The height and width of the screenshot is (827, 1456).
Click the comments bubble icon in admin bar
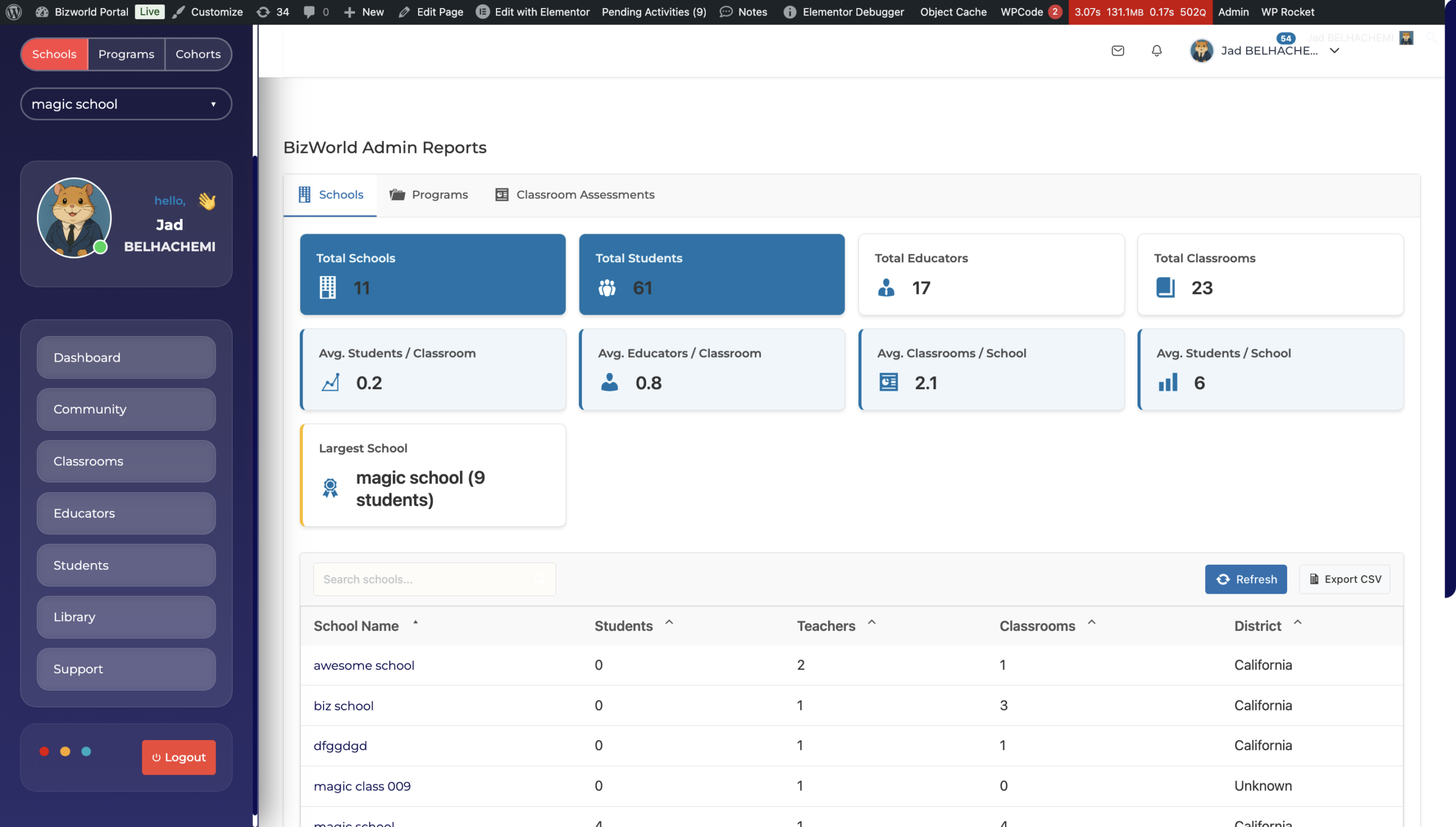(x=309, y=12)
